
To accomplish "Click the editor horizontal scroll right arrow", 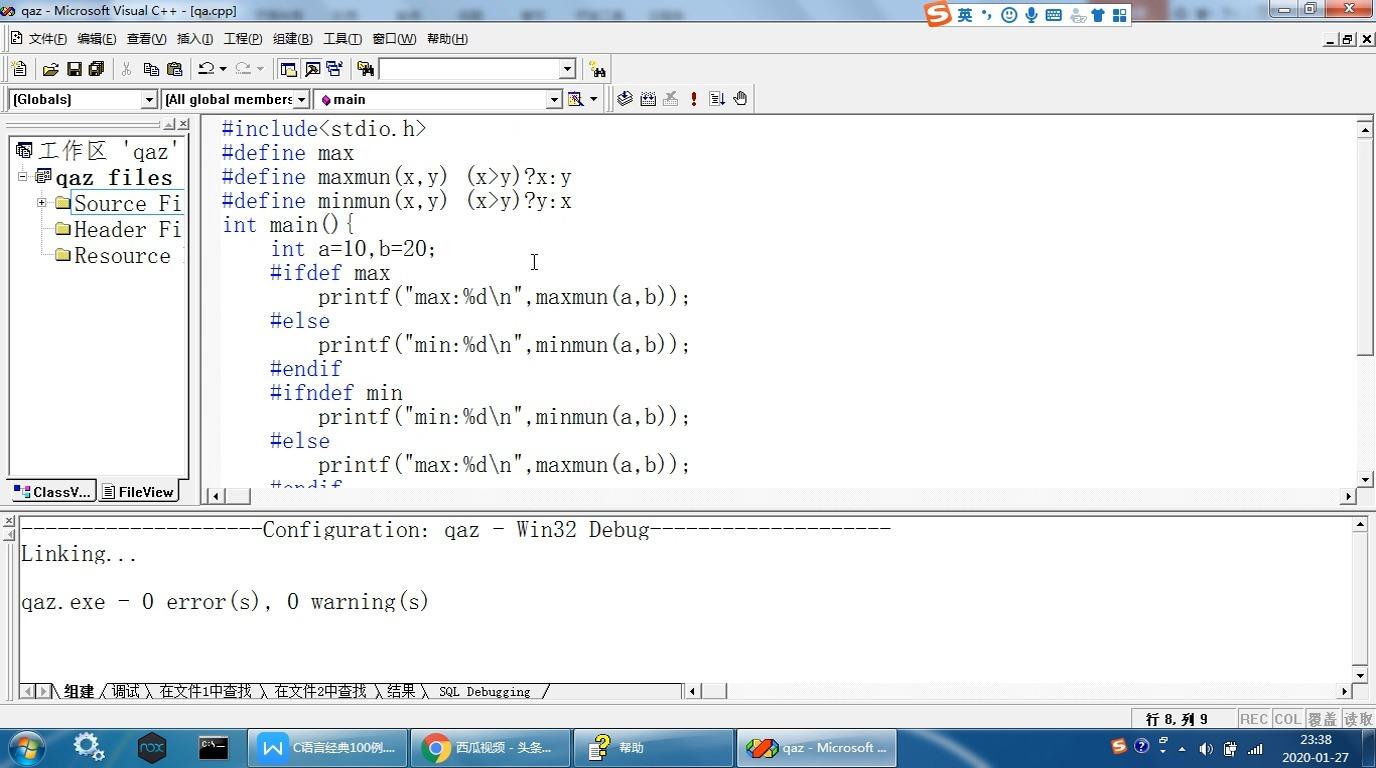I will 1348,495.
